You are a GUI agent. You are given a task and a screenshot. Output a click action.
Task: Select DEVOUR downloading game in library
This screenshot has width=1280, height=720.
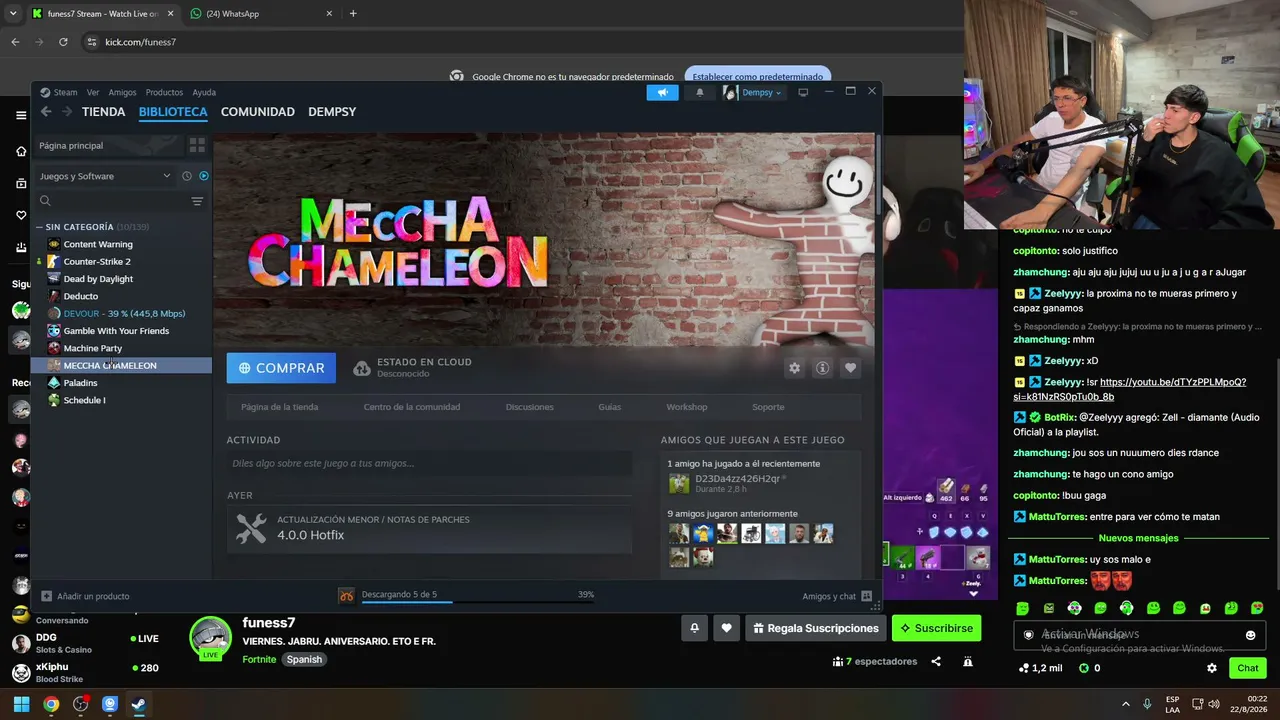pyautogui.click(x=122, y=313)
